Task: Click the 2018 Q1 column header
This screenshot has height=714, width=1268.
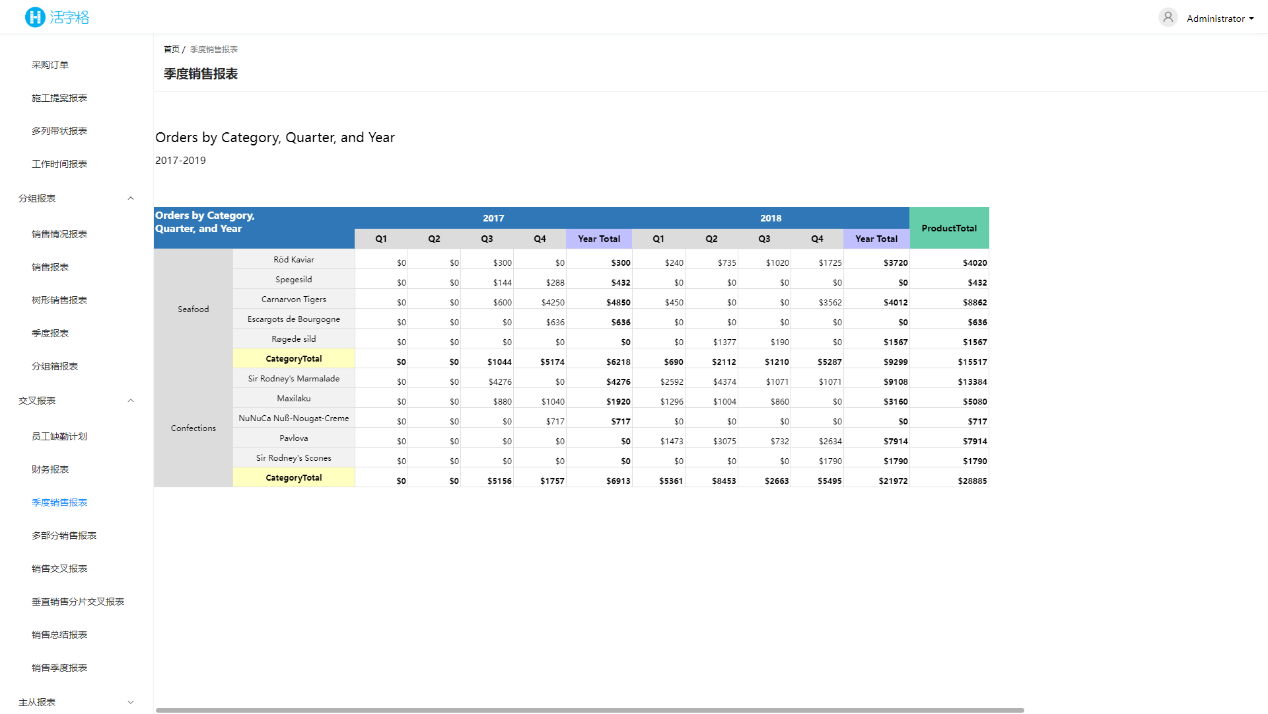Action: click(659, 239)
